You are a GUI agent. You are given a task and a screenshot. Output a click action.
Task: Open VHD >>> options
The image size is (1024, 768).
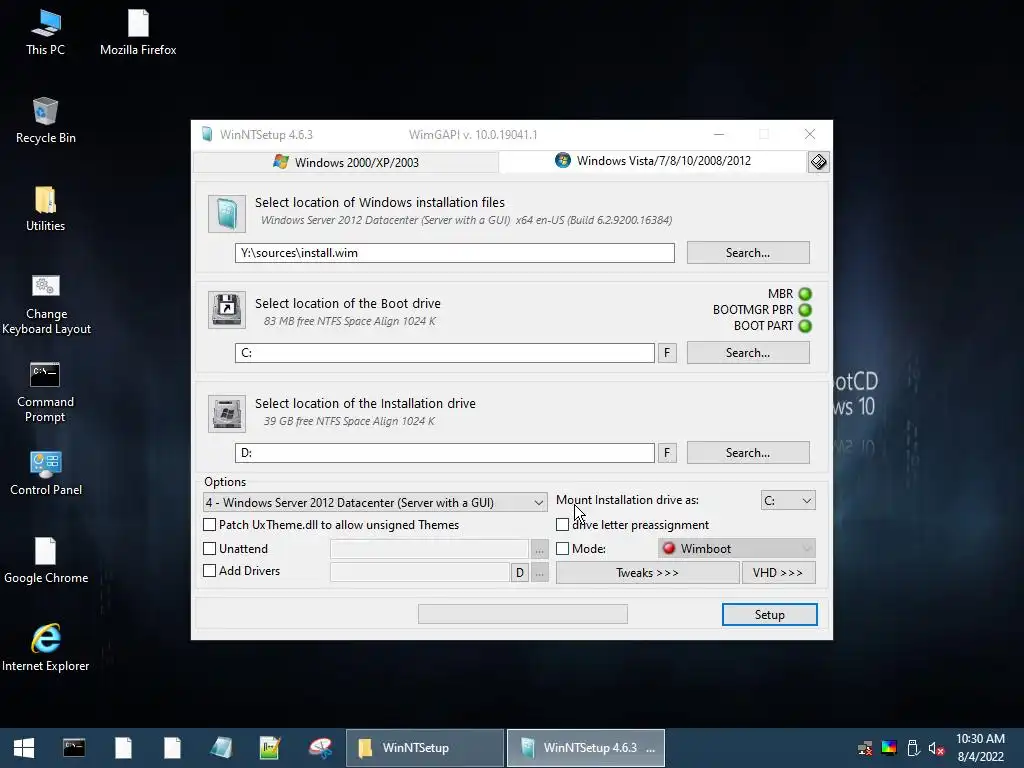(x=778, y=573)
